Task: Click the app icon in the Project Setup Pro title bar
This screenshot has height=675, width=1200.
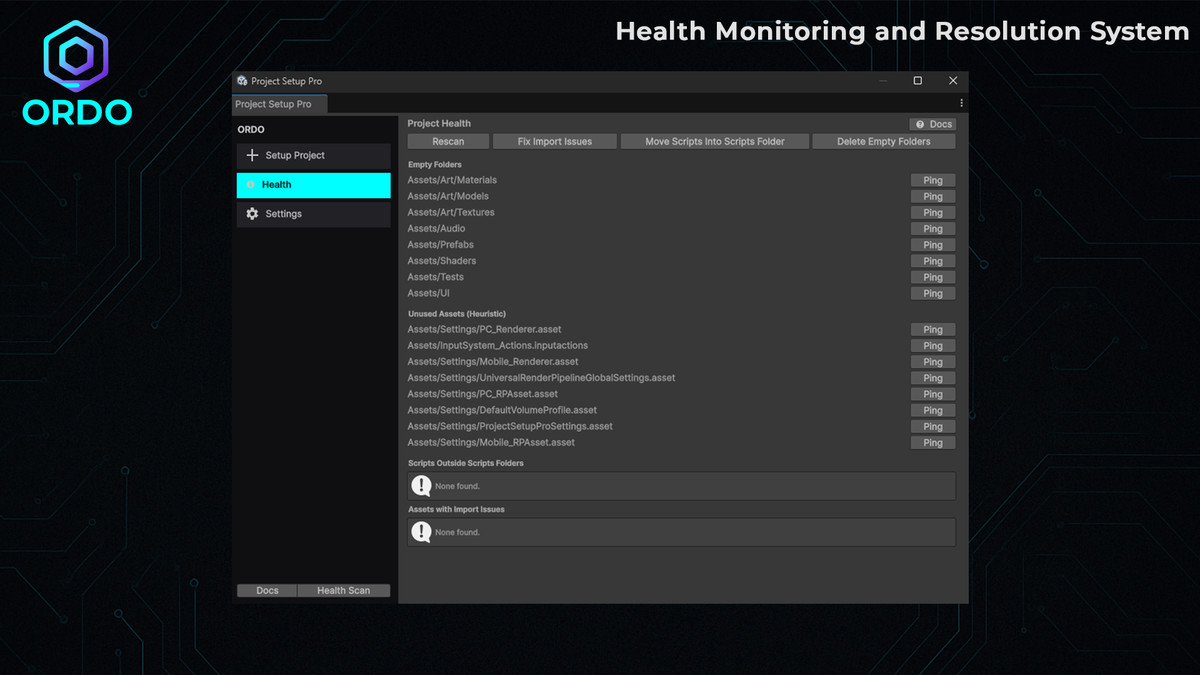Action: [x=241, y=81]
